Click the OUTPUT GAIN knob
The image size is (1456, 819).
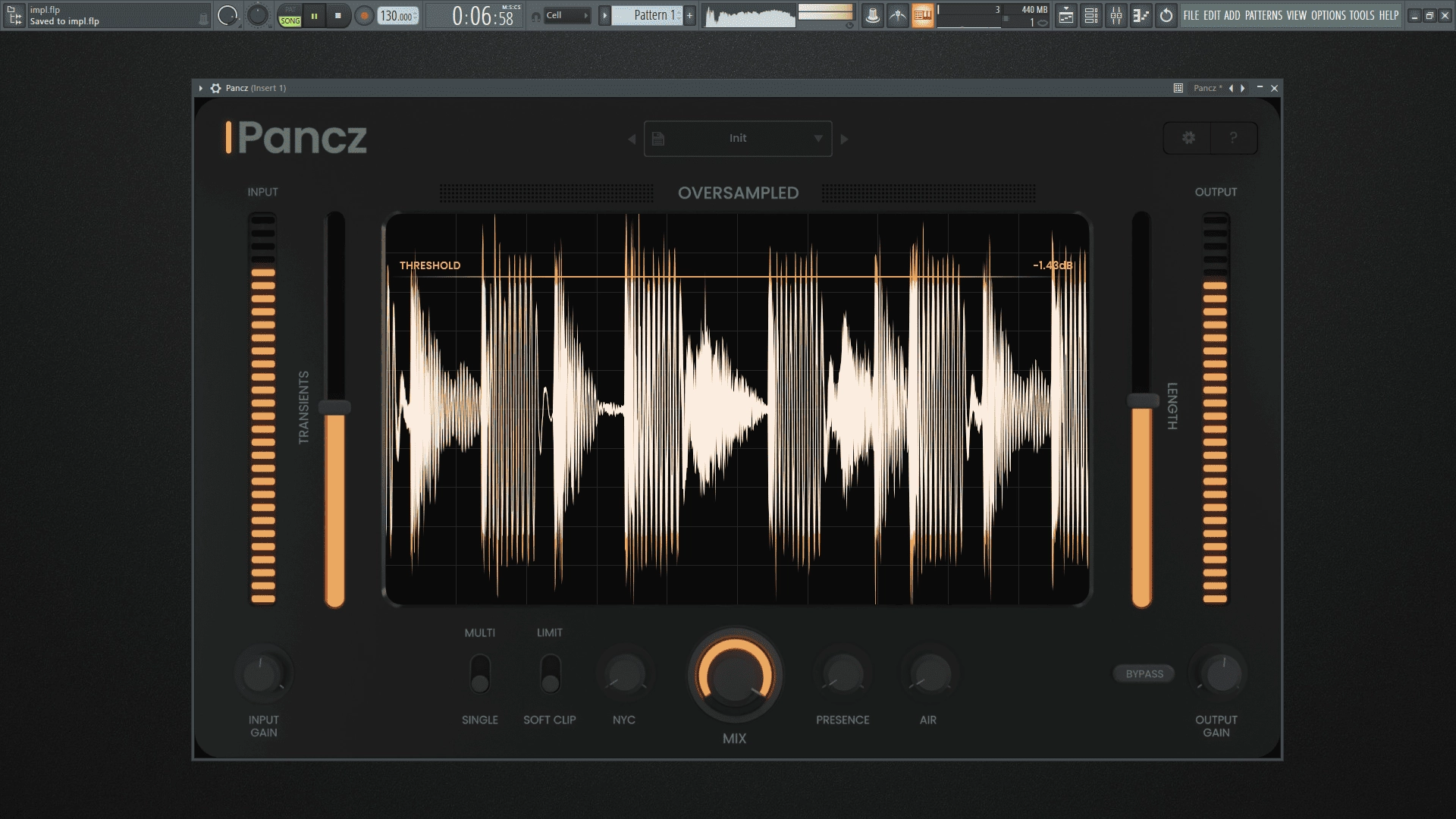pos(1222,674)
